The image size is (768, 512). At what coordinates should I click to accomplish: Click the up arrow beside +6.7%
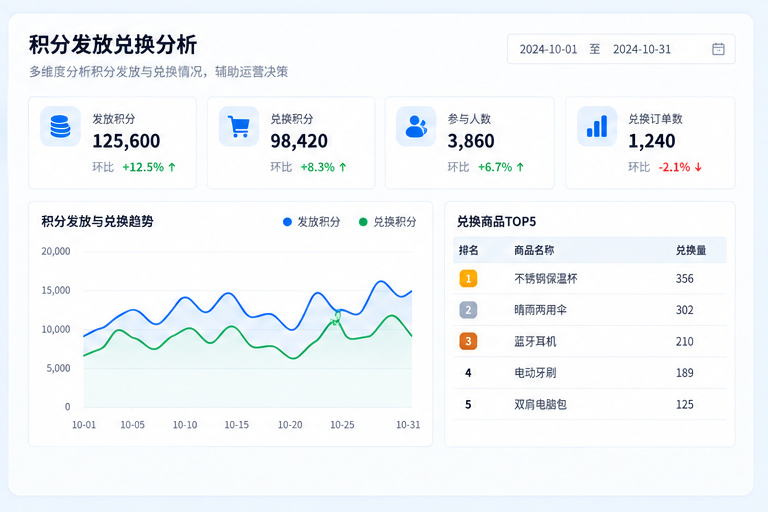coord(520,167)
